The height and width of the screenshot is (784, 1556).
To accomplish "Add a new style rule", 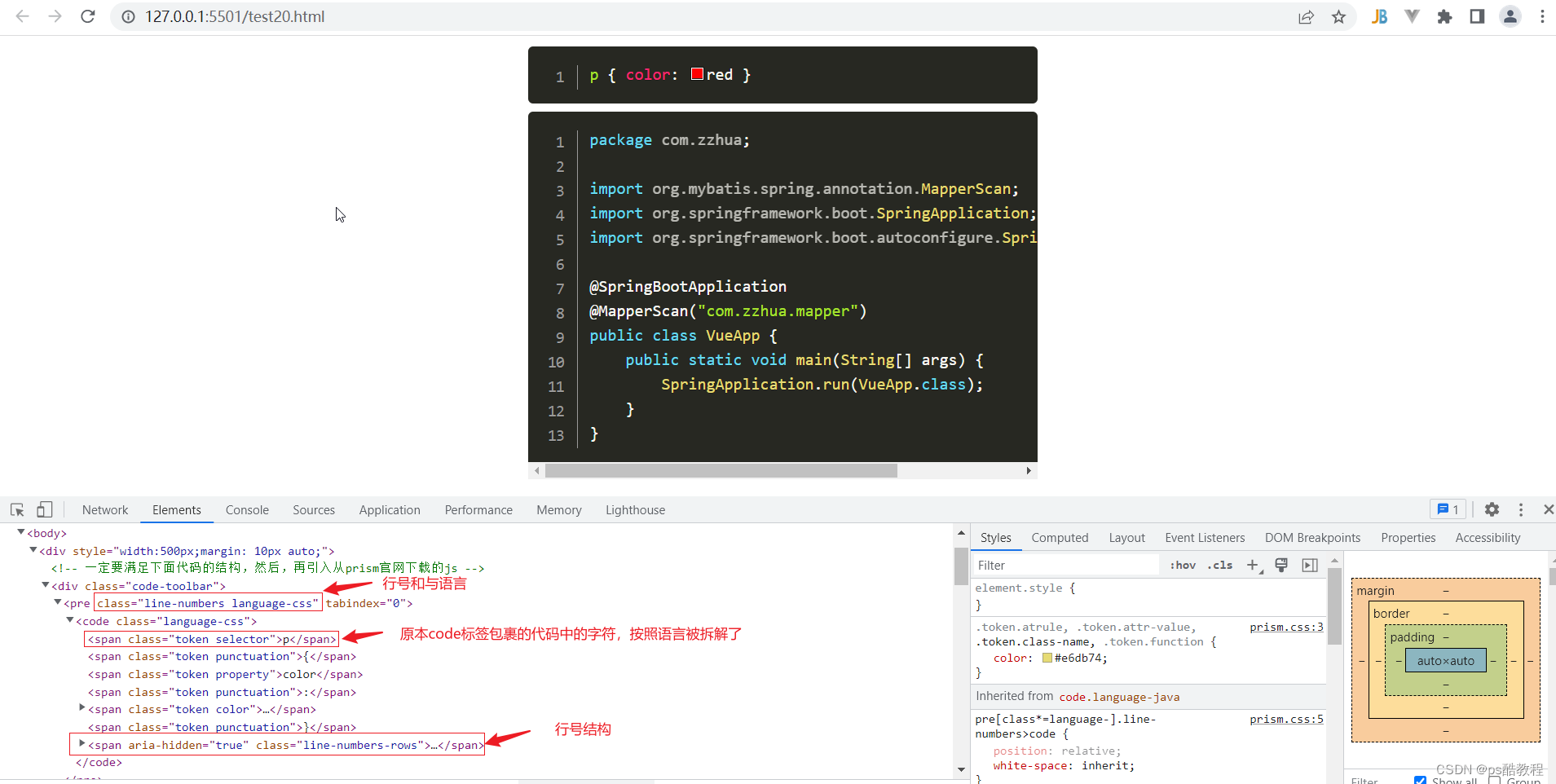I will 1254,565.
